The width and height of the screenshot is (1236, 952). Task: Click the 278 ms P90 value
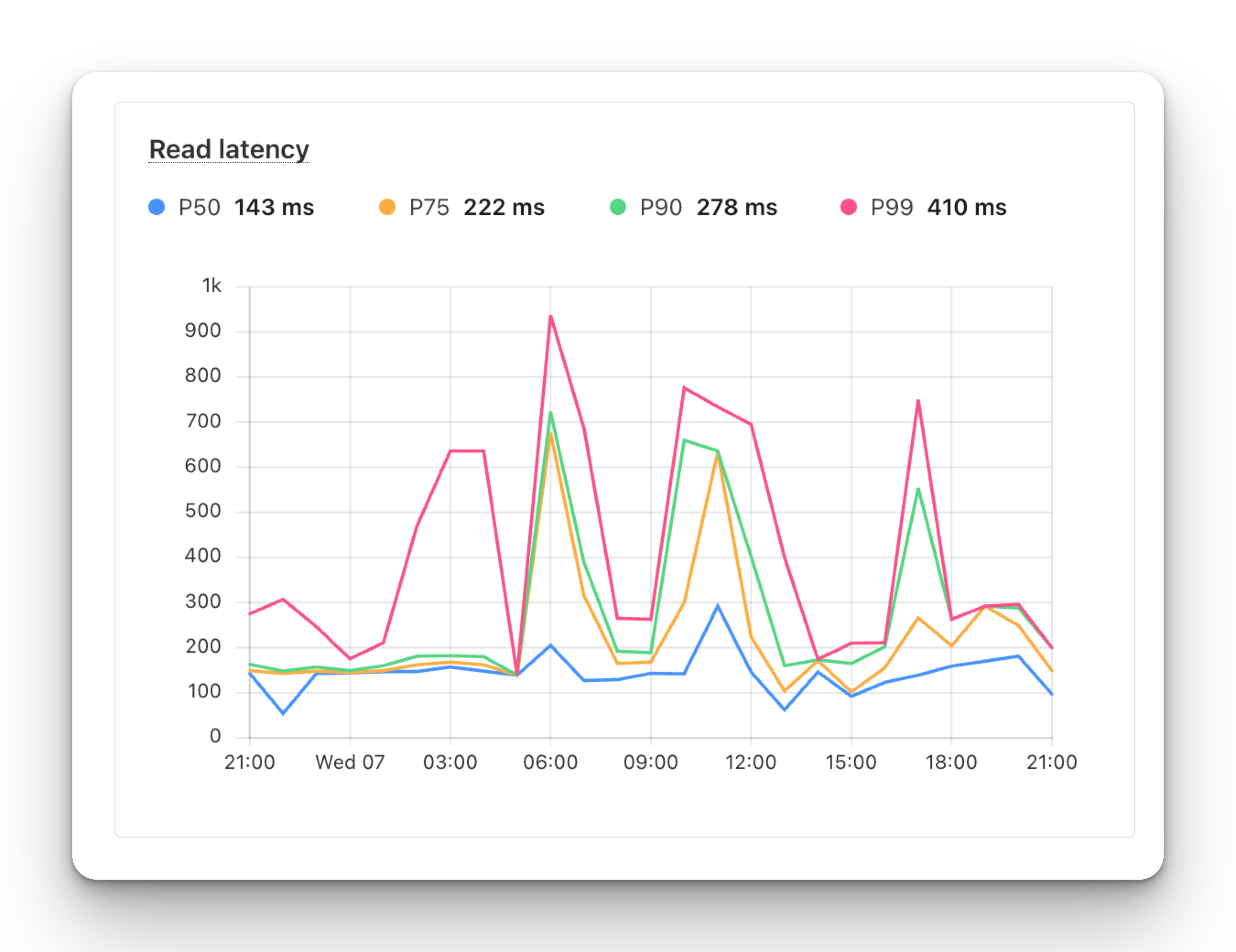point(737,208)
